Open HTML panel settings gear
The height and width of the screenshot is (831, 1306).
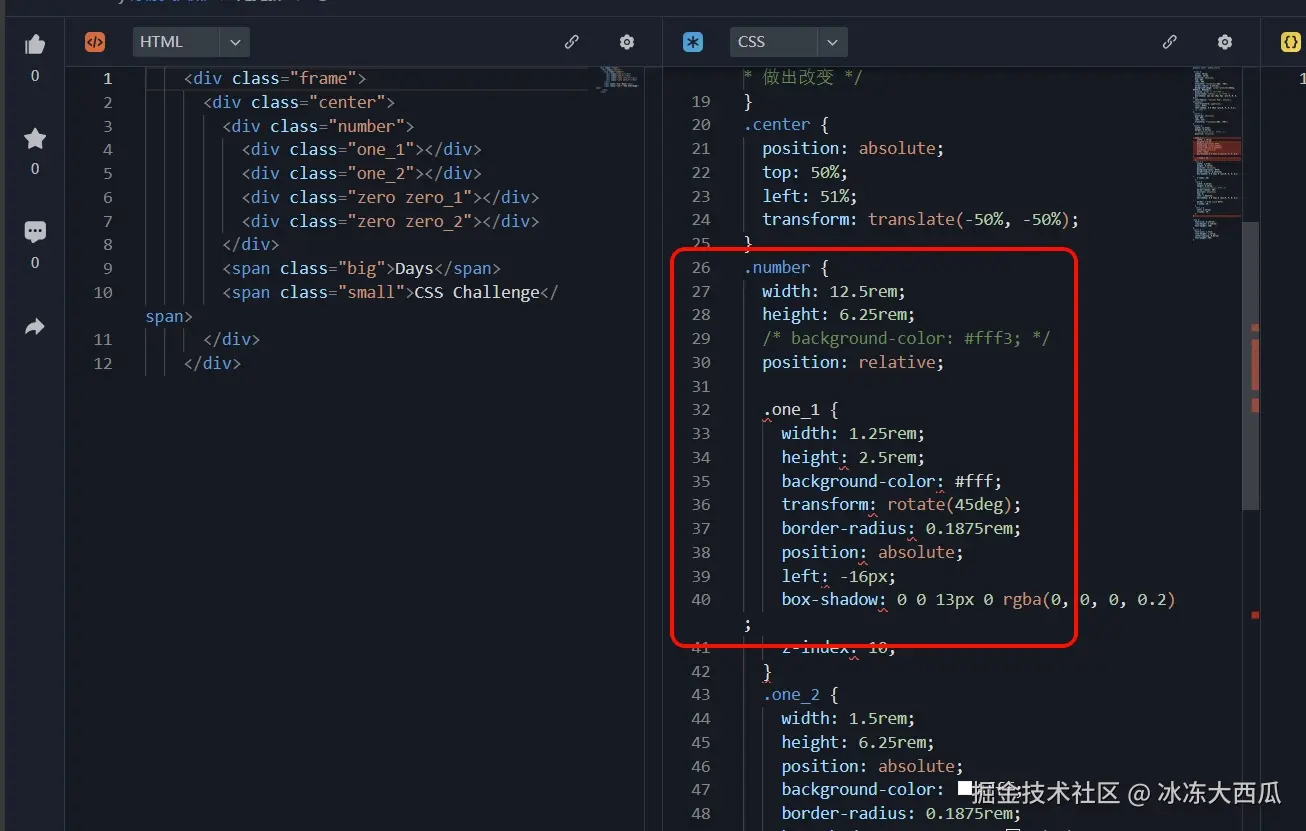[x=627, y=42]
